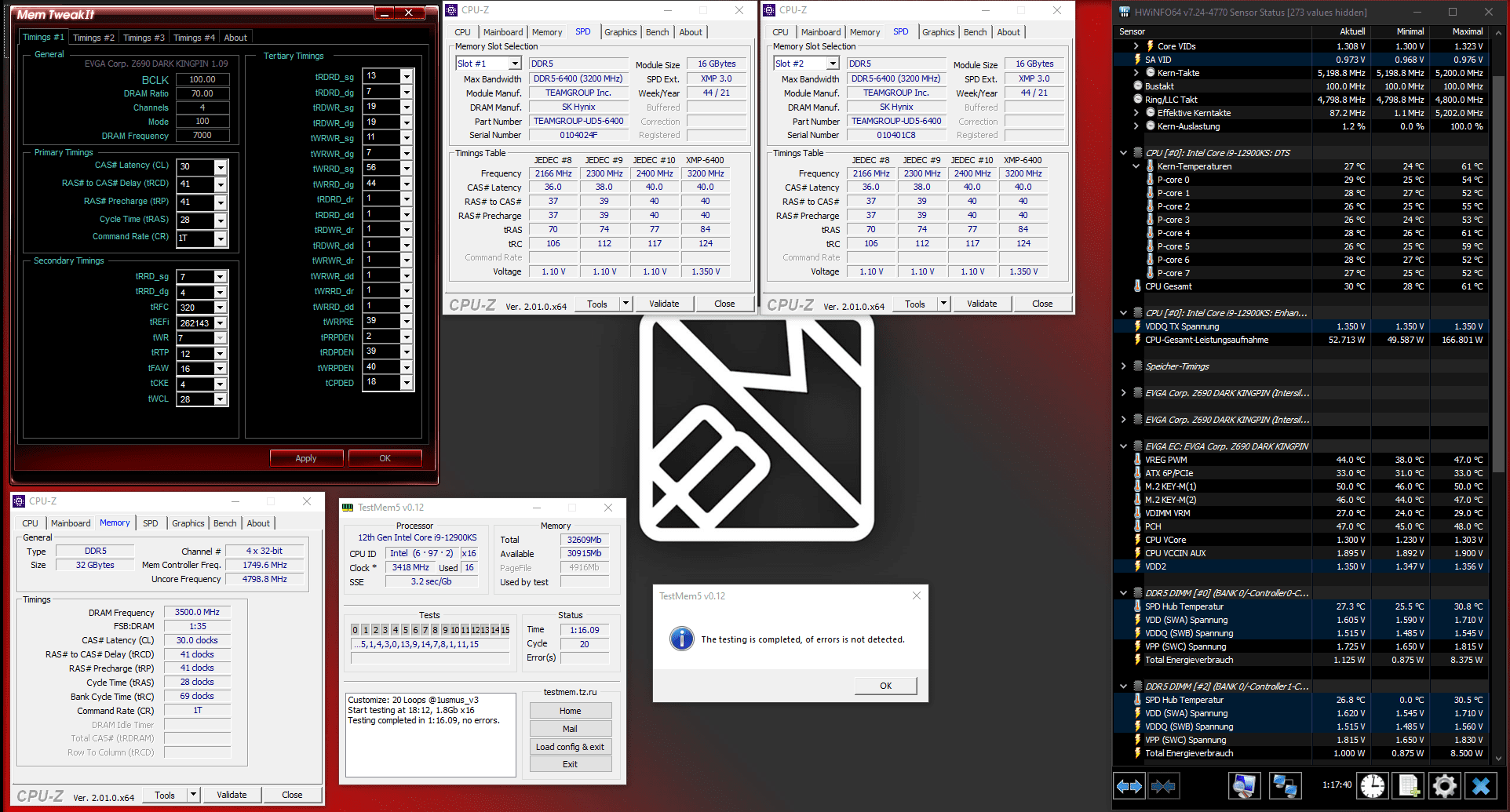The width and height of the screenshot is (1510, 812).
Task: Click the lightning icon beside CPU VCore
Action: pos(1137,540)
